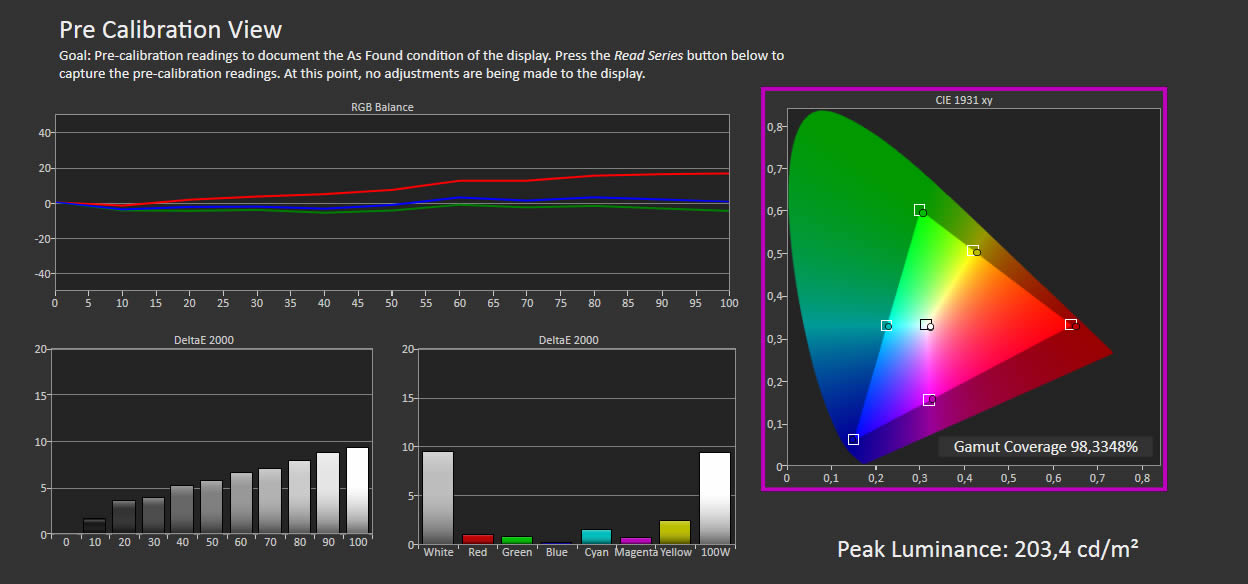Click the RGB Balance chart title

(x=382, y=107)
